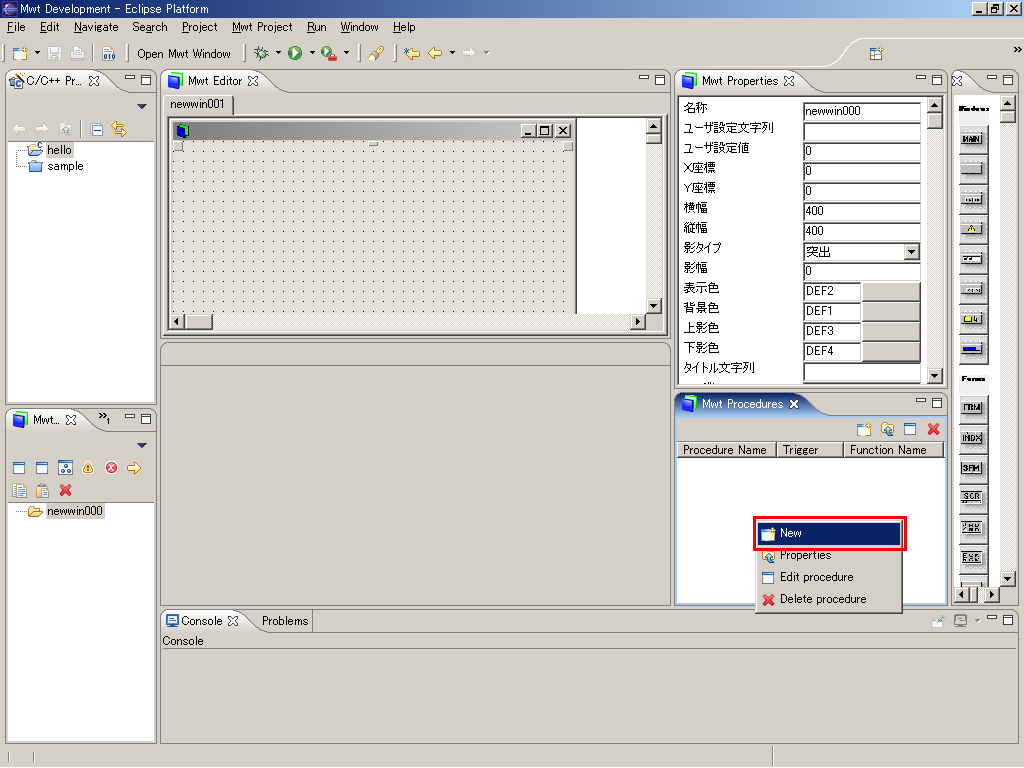The height and width of the screenshot is (768, 1024).
Task: Select the hello project
Action: tap(59, 150)
